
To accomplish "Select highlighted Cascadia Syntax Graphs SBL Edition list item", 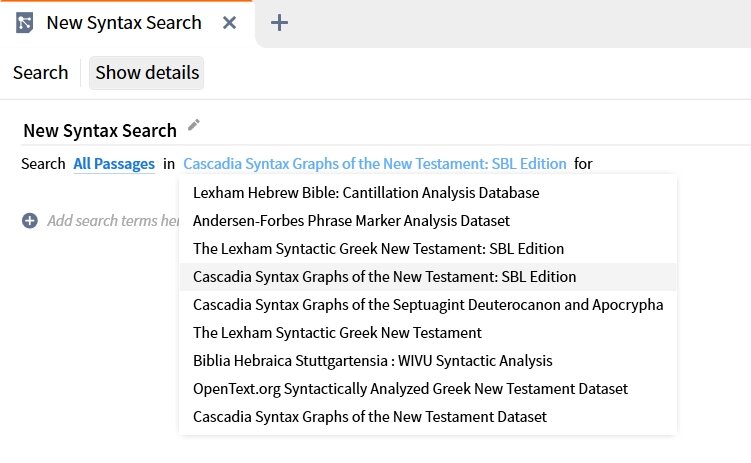I will point(428,277).
